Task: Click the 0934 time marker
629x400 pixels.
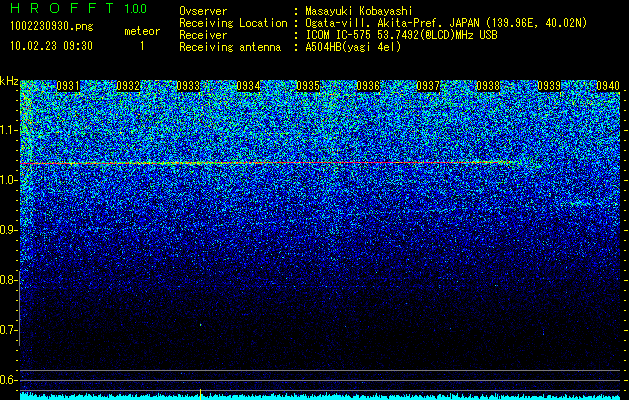Action: pos(248,86)
